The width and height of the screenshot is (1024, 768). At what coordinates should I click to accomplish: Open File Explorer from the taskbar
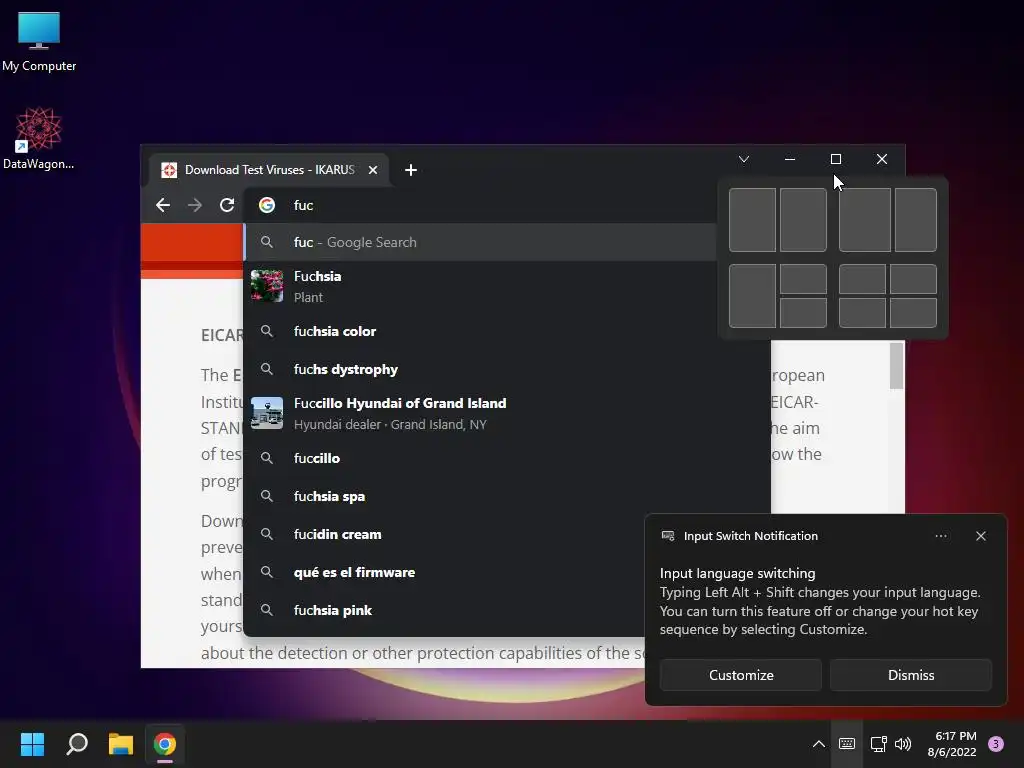121,744
